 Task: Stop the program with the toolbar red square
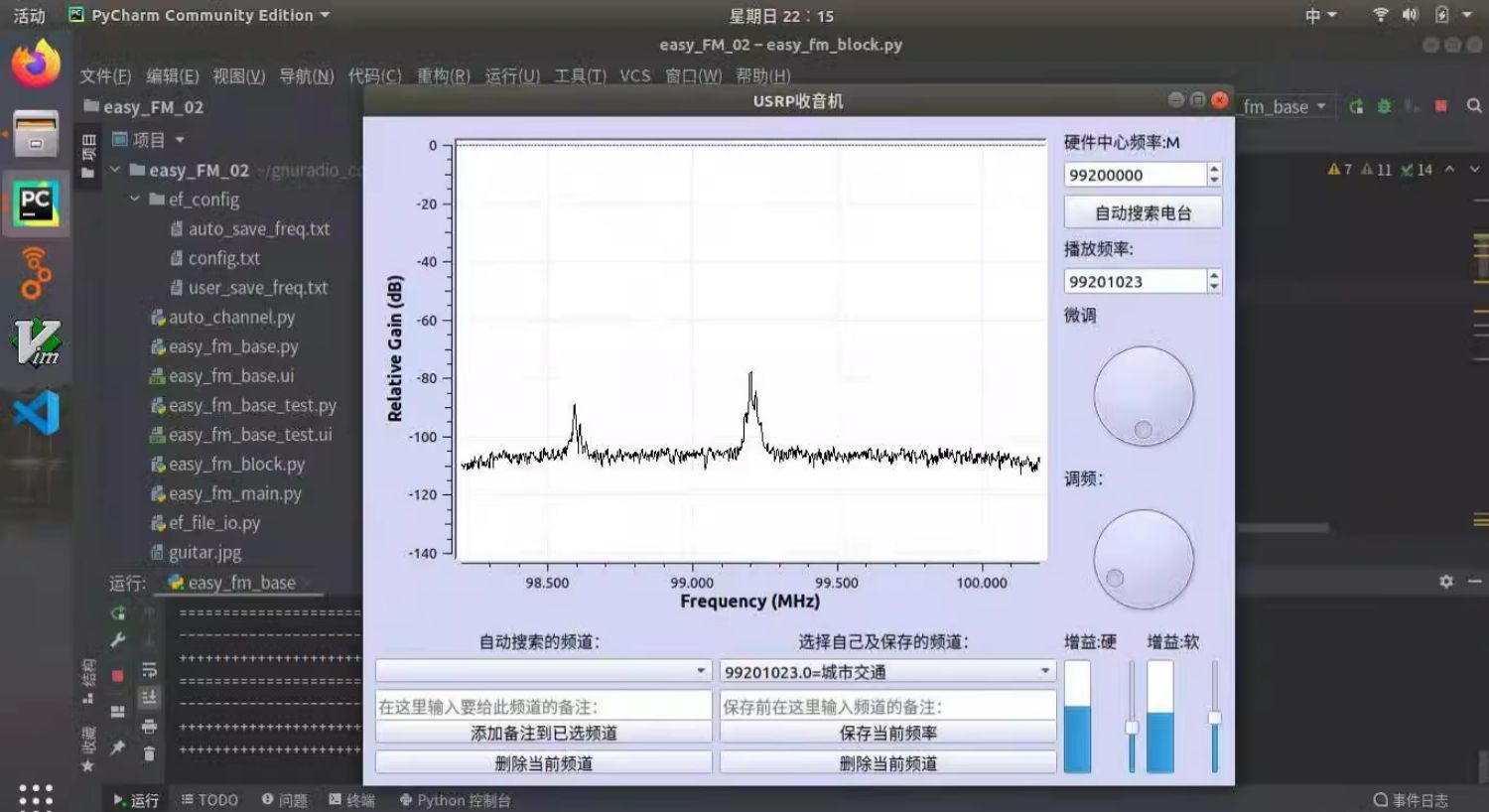click(x=1440, y=106)
